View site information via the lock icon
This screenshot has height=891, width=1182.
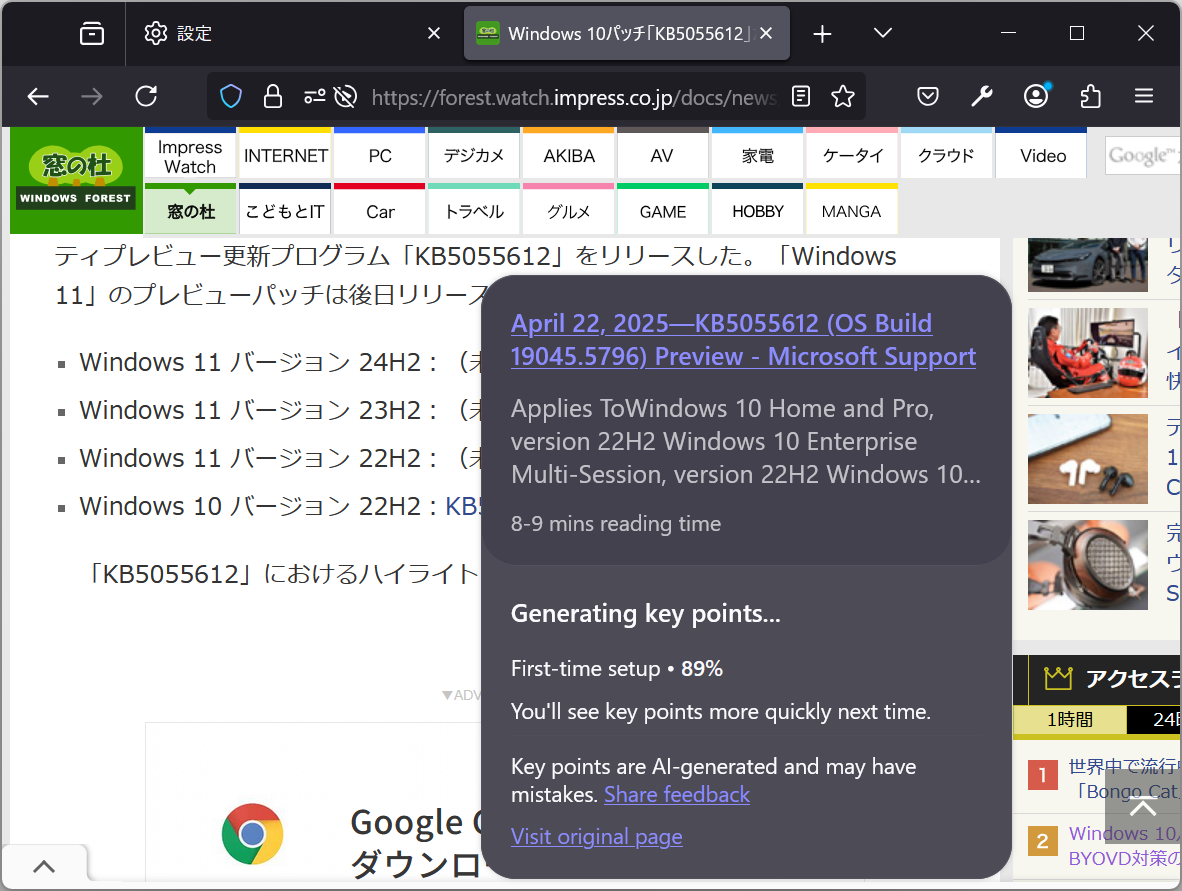point(272,96)
